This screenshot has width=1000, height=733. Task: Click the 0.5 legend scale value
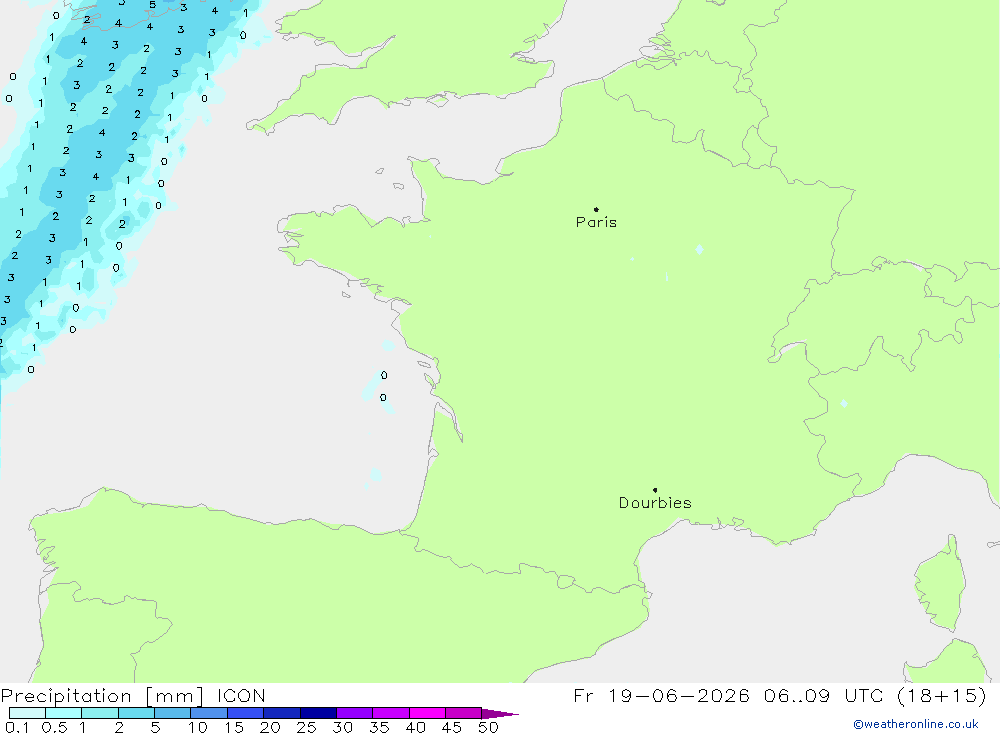(54, 727)
